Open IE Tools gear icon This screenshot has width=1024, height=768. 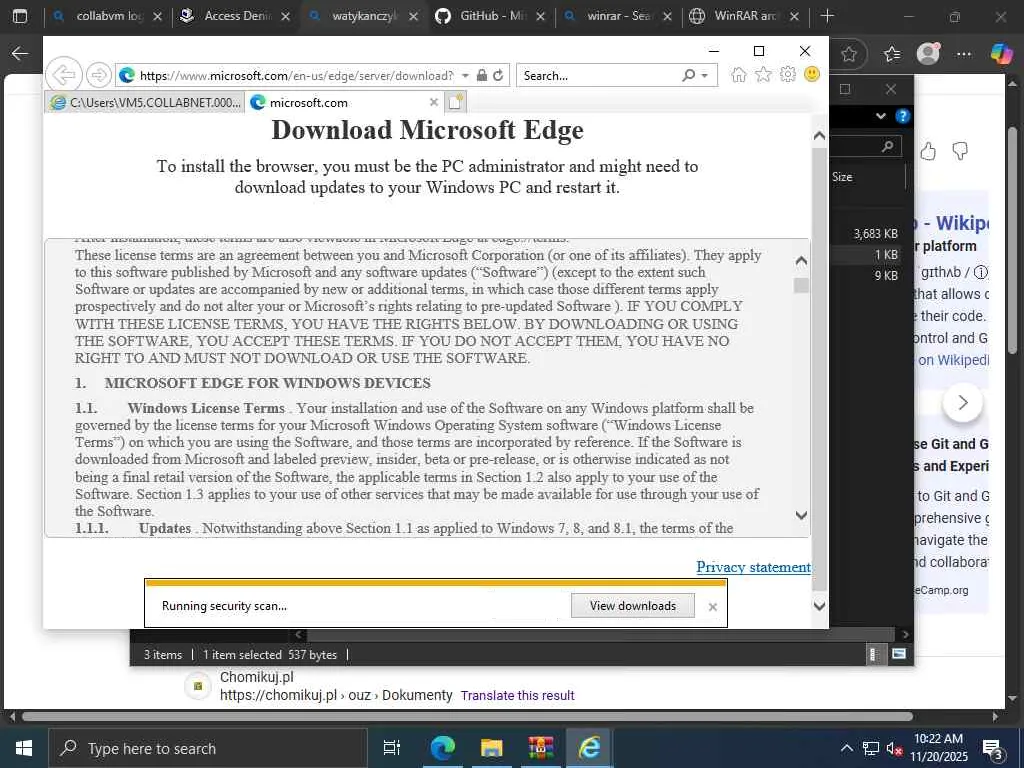tap(788, 74)
